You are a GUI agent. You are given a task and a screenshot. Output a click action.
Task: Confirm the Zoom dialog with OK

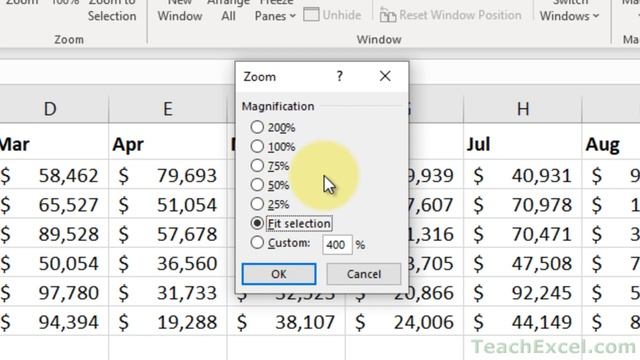coord(279,274)
